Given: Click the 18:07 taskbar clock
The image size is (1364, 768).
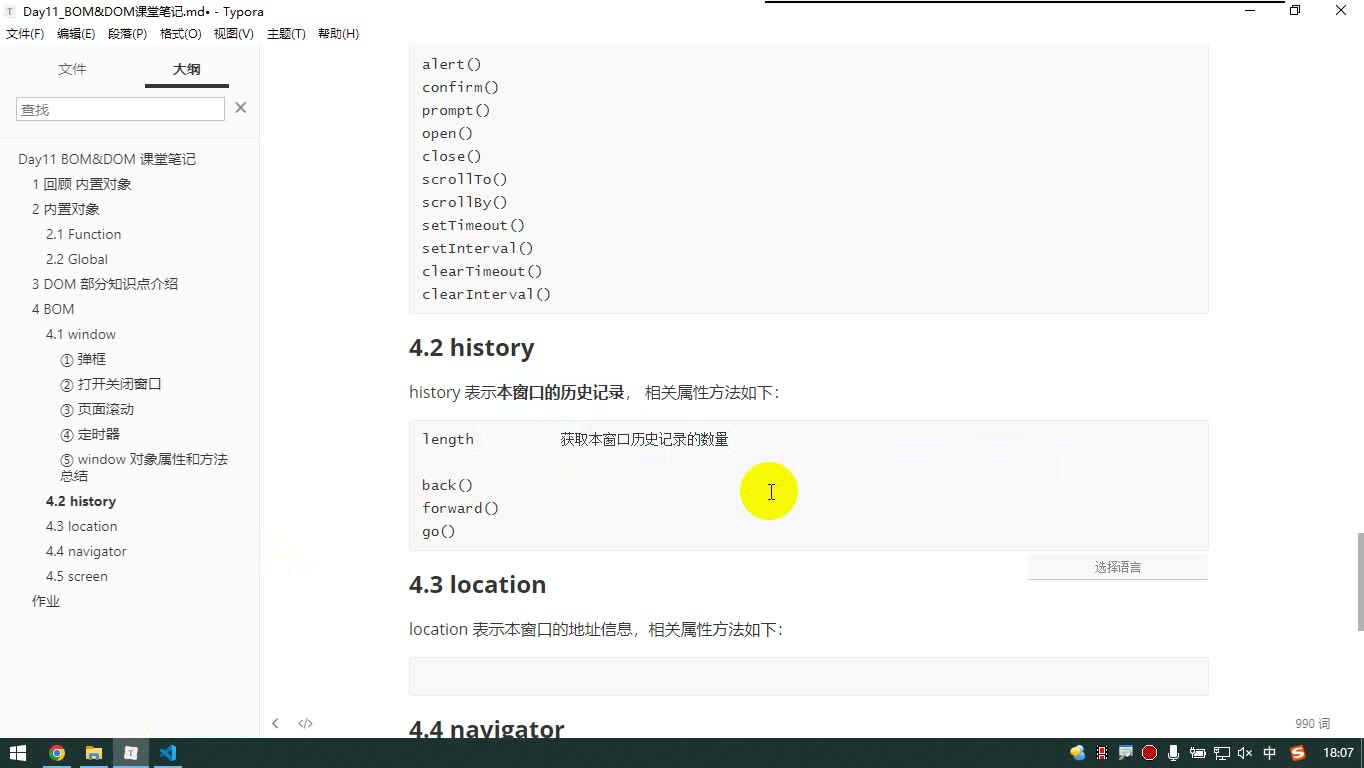Looking at the screenshot, I should [x=1338, y=753].
